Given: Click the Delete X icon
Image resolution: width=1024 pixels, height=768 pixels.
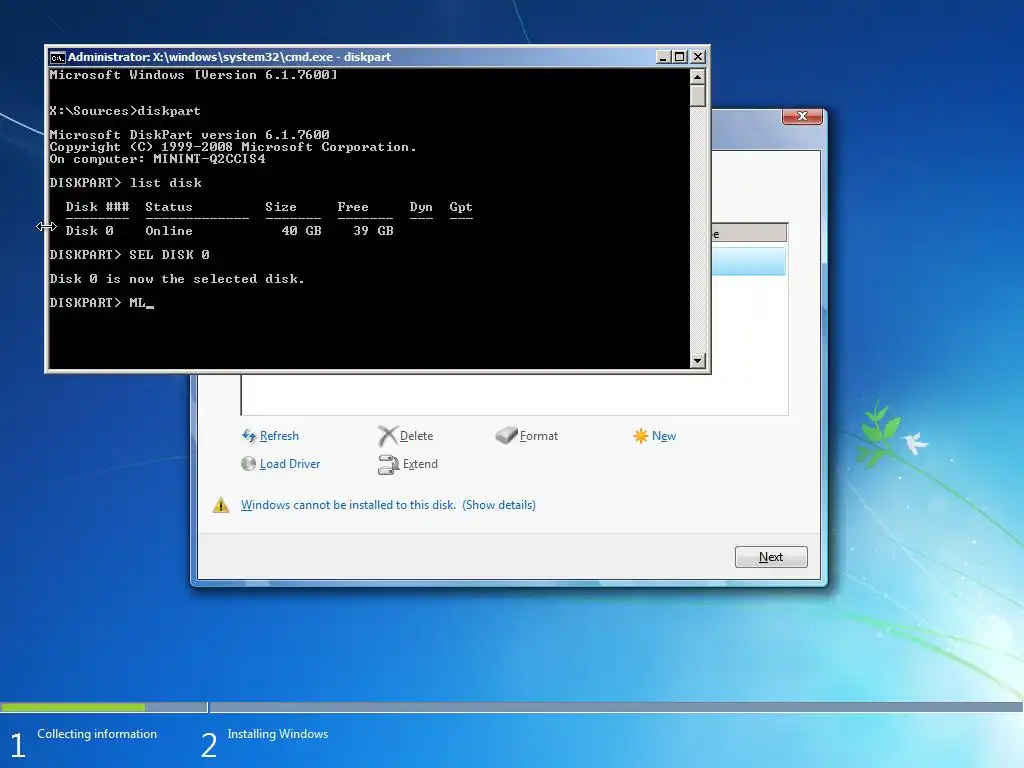Looking at the screenshot, I should (x=387, y=436).
